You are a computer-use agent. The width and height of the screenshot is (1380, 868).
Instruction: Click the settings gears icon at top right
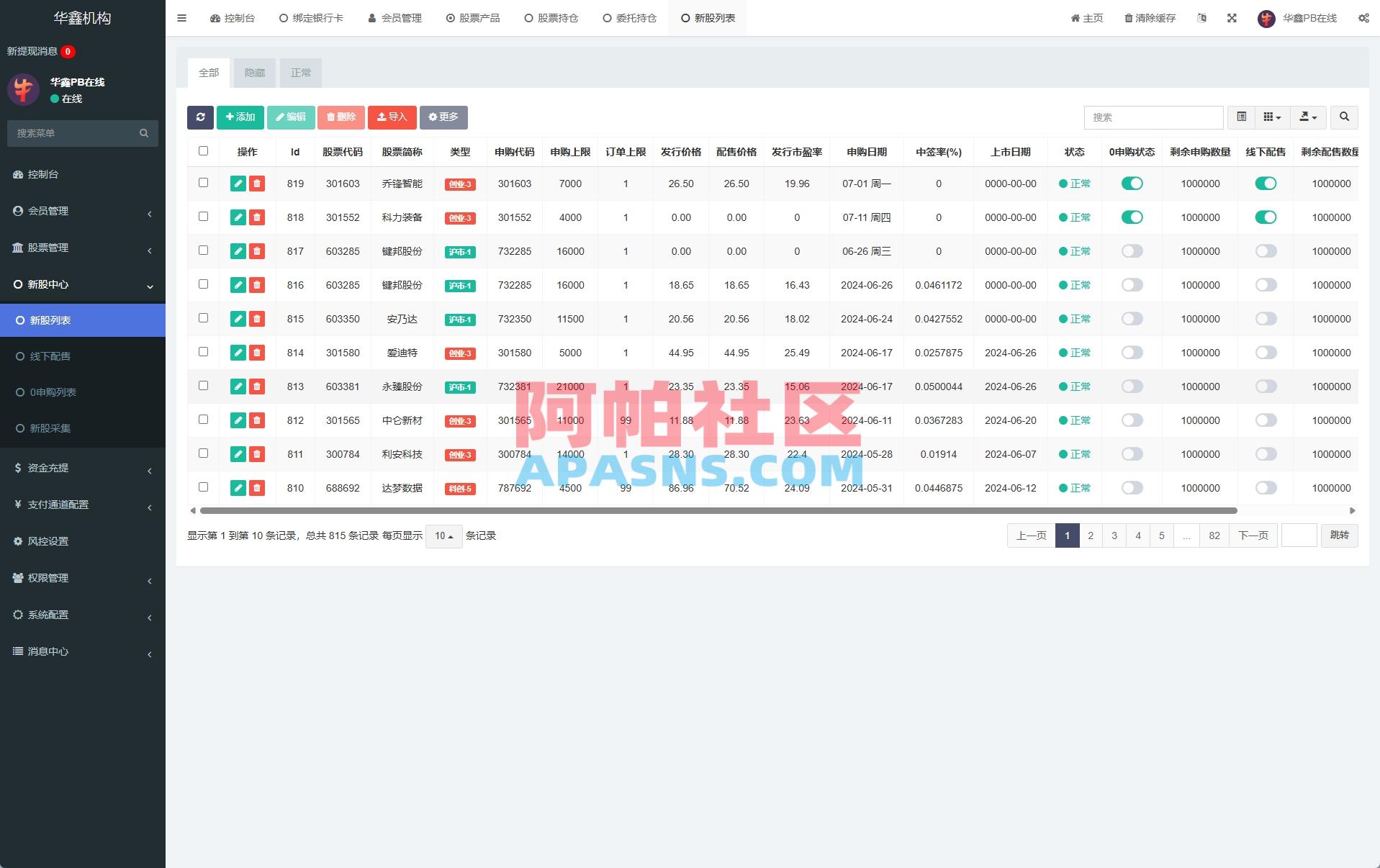coord(1363,18)
